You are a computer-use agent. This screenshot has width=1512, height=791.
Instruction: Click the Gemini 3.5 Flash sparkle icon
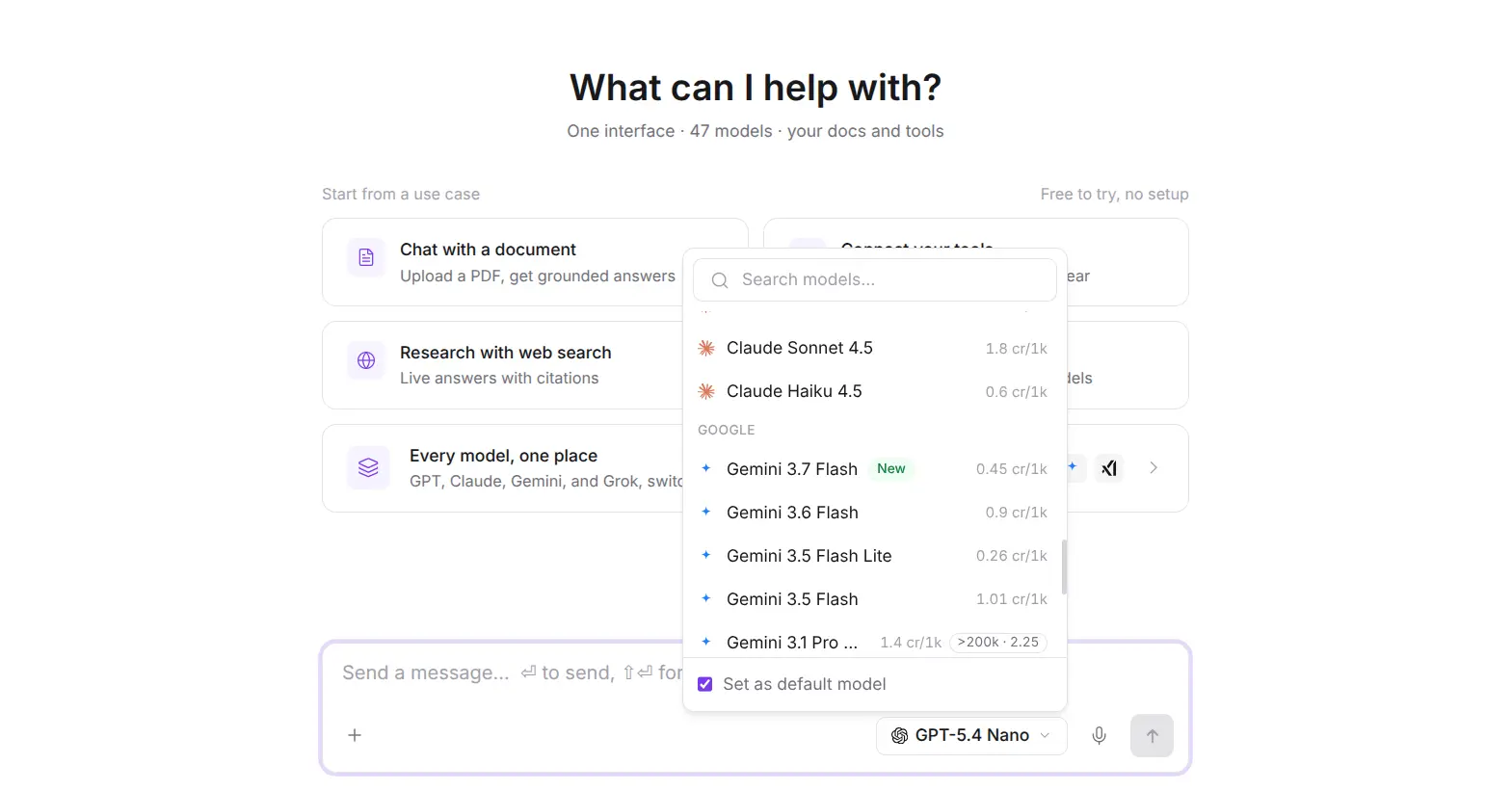tap(706, 598)
